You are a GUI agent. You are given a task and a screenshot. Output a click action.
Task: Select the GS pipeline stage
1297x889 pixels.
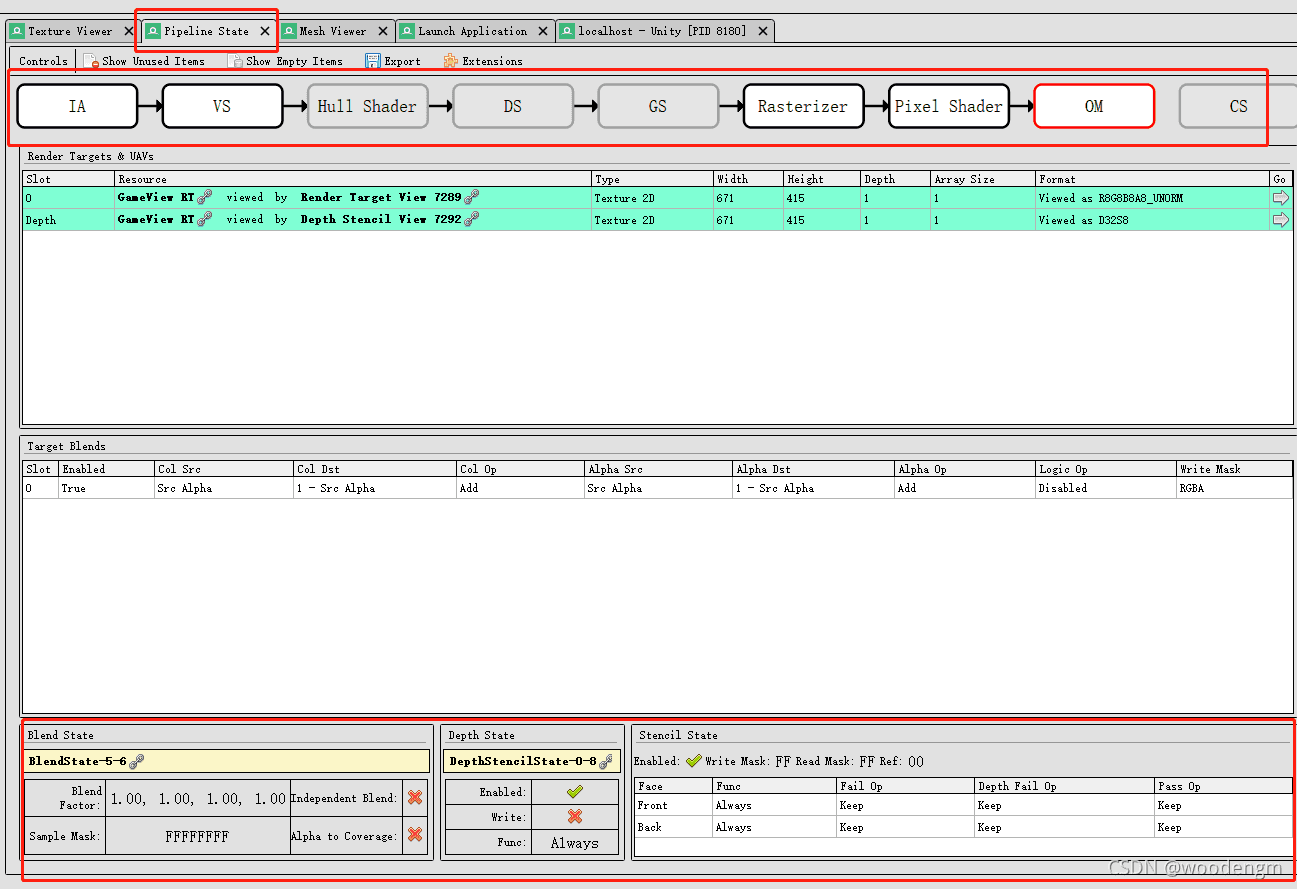point(658,106)
